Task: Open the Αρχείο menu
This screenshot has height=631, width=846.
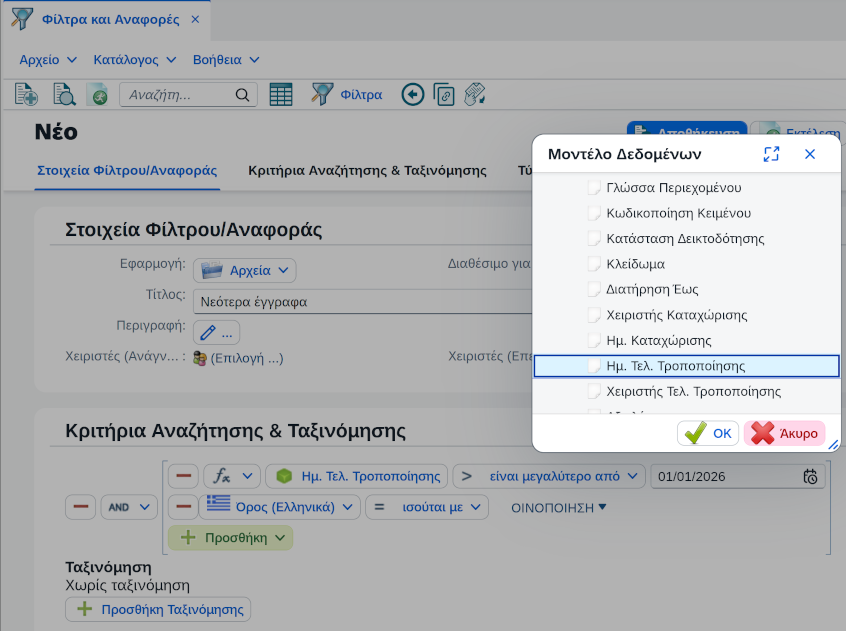Action: pyautogui.click(x=48, y=59)
